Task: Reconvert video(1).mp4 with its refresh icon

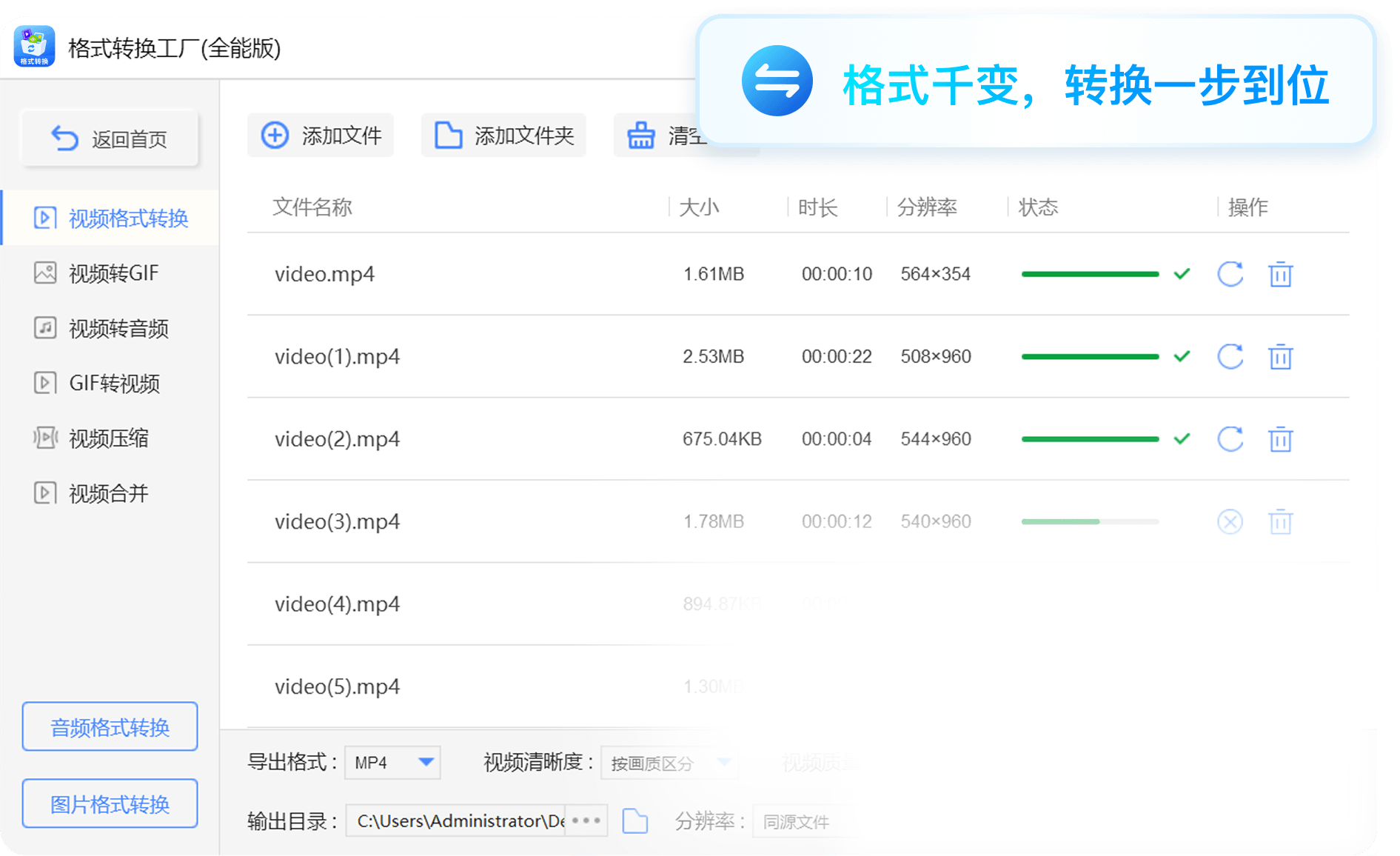Action: (1230, 356)
